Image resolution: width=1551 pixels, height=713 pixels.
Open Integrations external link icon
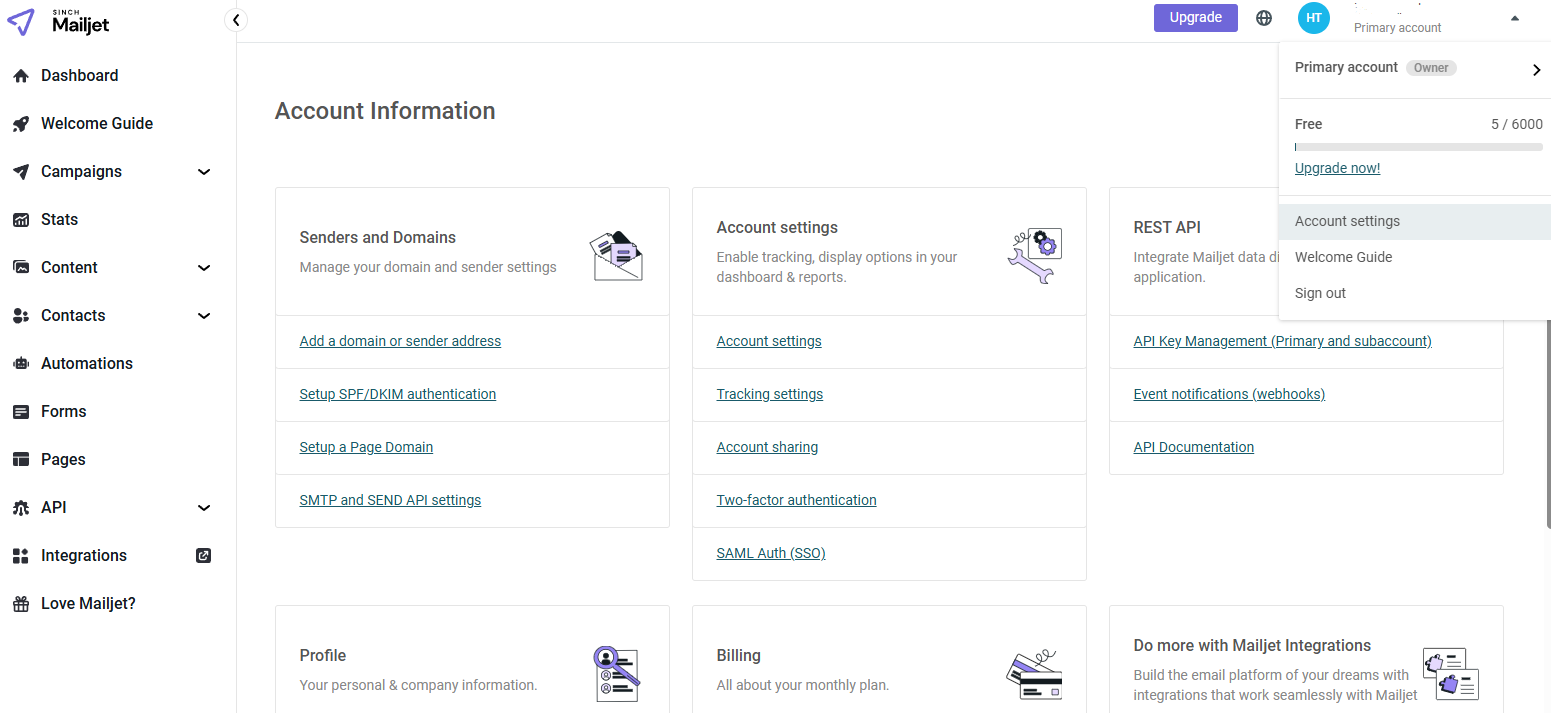tap(204, 556)
